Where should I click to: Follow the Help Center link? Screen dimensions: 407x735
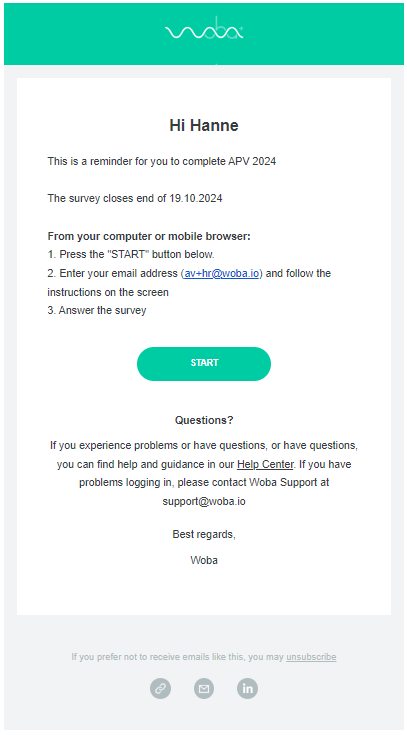pyautogui.click(x=265, y=464)
